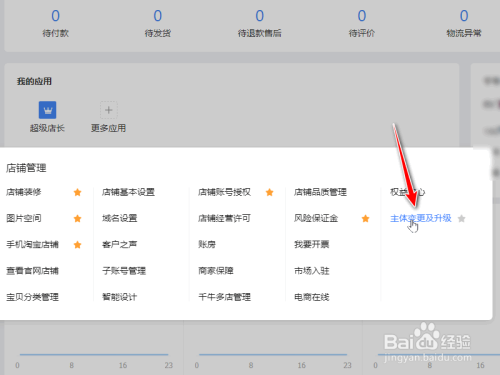The width and height of the screenshot is (500, 375).
Task: Open 我要开票 link
Action: point(312,245)
